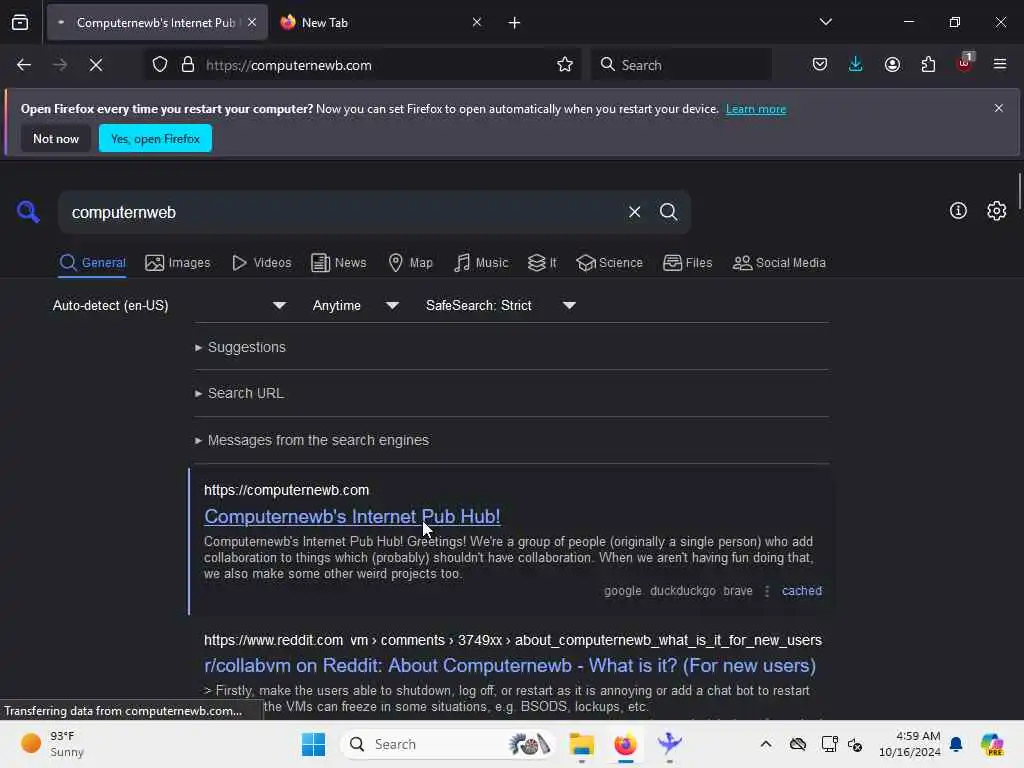Submit search with magnifier button

pyautogui.click(x=668, y=212)
